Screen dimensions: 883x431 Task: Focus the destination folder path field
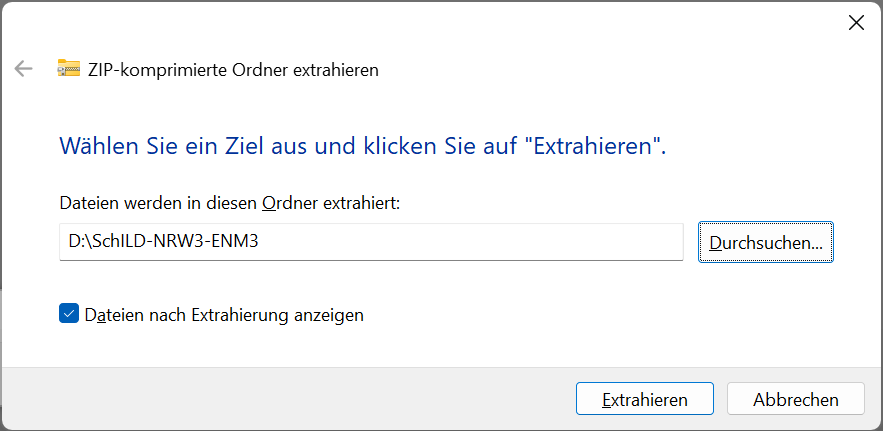tap(371, 242)
